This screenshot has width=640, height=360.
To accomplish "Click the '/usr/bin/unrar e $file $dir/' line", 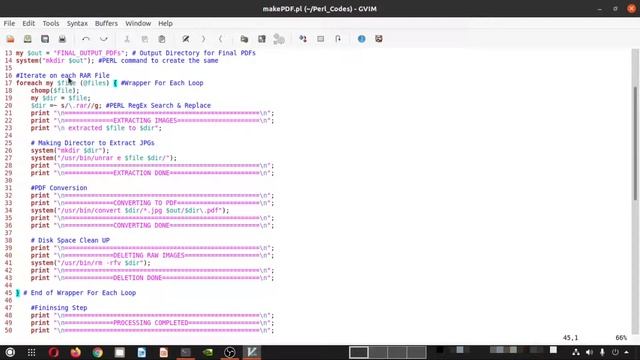I will (x=104, y=158).
